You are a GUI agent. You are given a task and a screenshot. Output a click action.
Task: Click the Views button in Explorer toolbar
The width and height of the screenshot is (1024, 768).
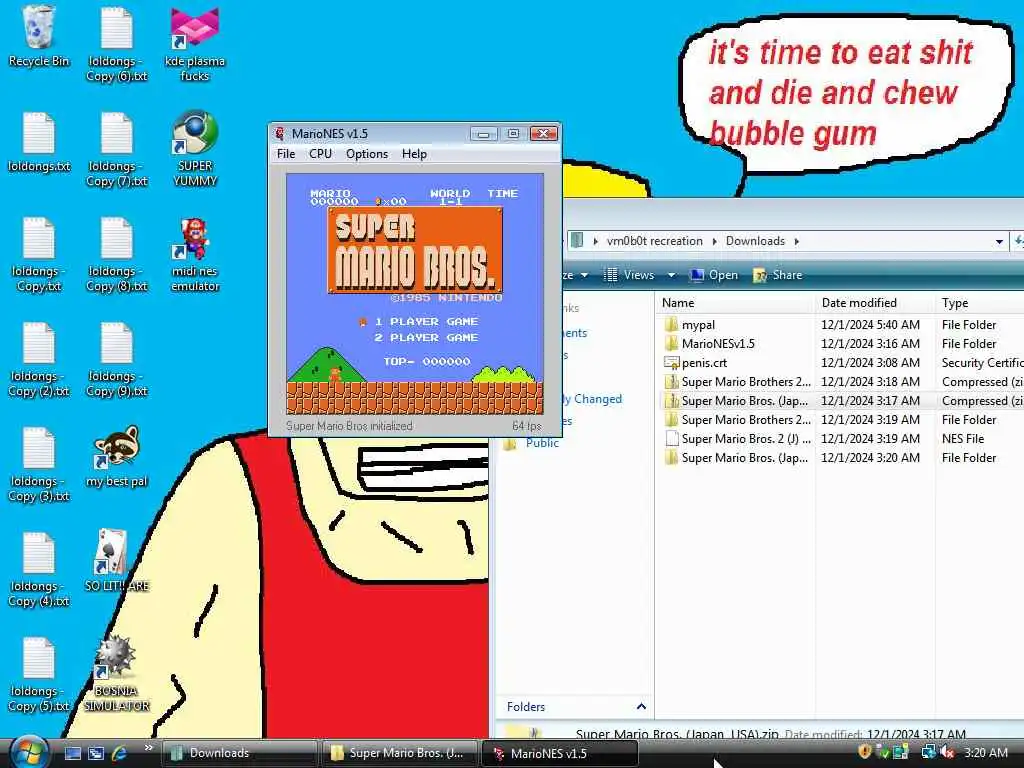click(x=630, y=275)
